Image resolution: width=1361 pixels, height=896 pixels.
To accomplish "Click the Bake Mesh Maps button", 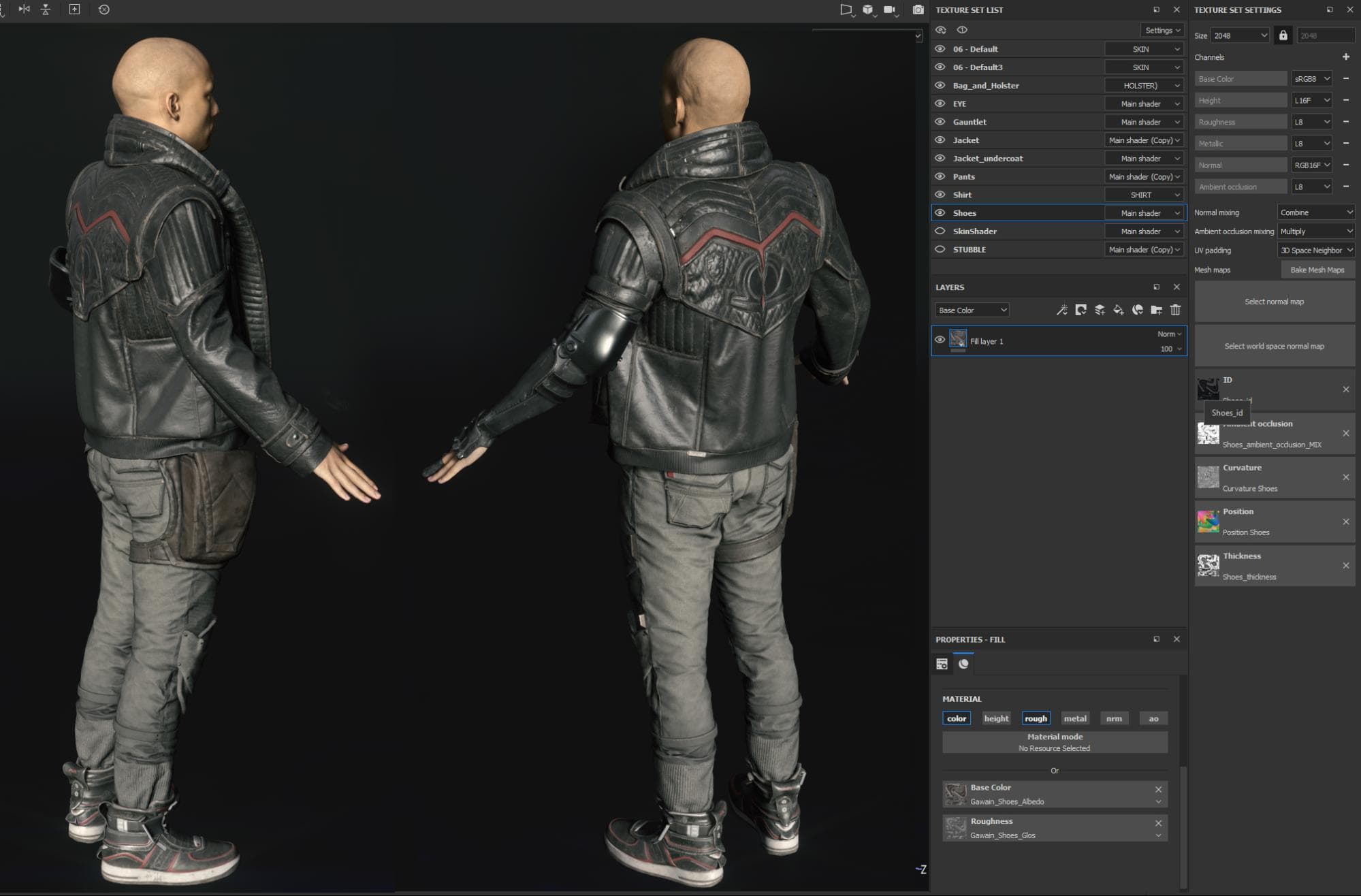I will 1317,270.
